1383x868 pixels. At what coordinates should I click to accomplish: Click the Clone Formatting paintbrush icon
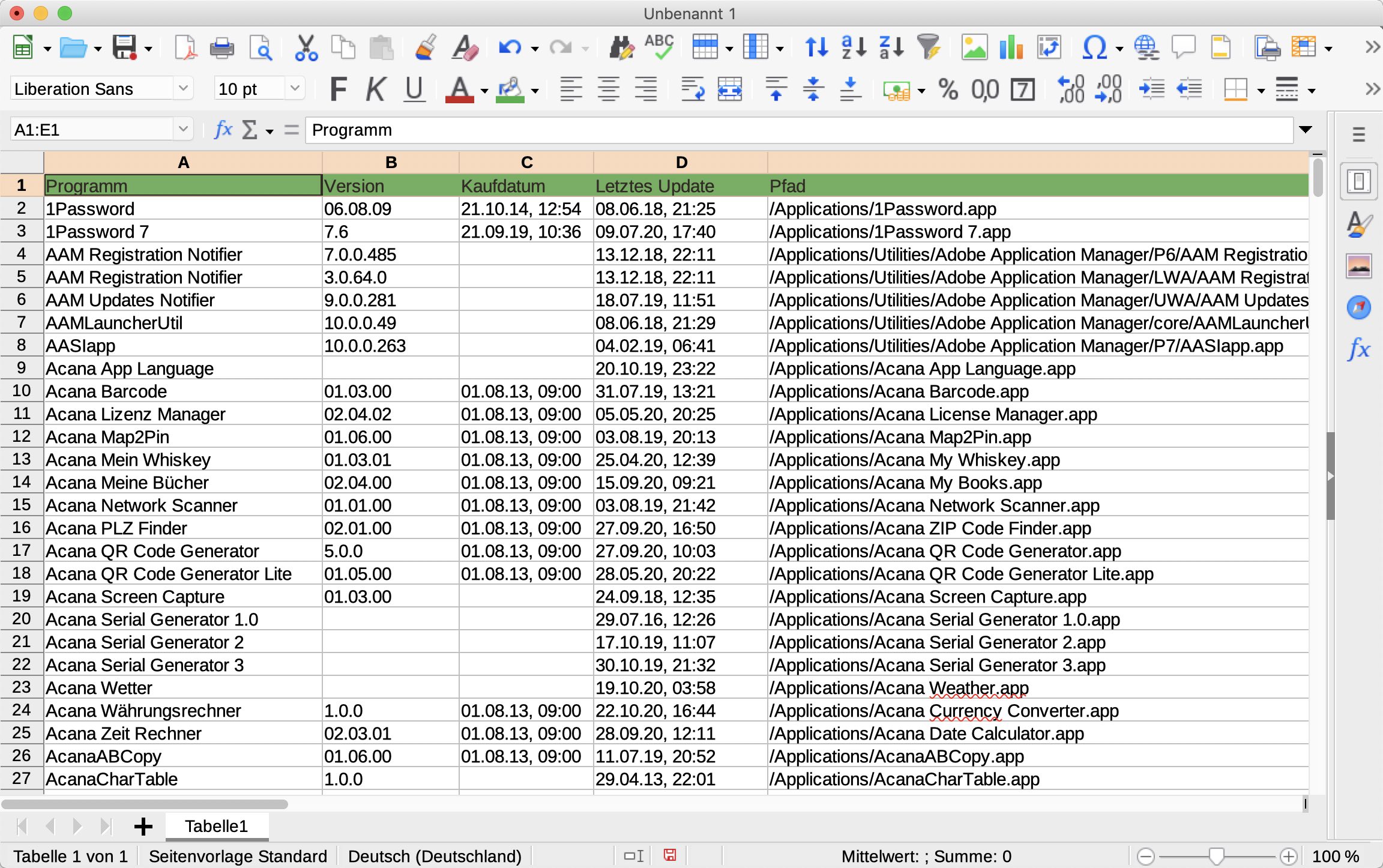pos(426,47)
